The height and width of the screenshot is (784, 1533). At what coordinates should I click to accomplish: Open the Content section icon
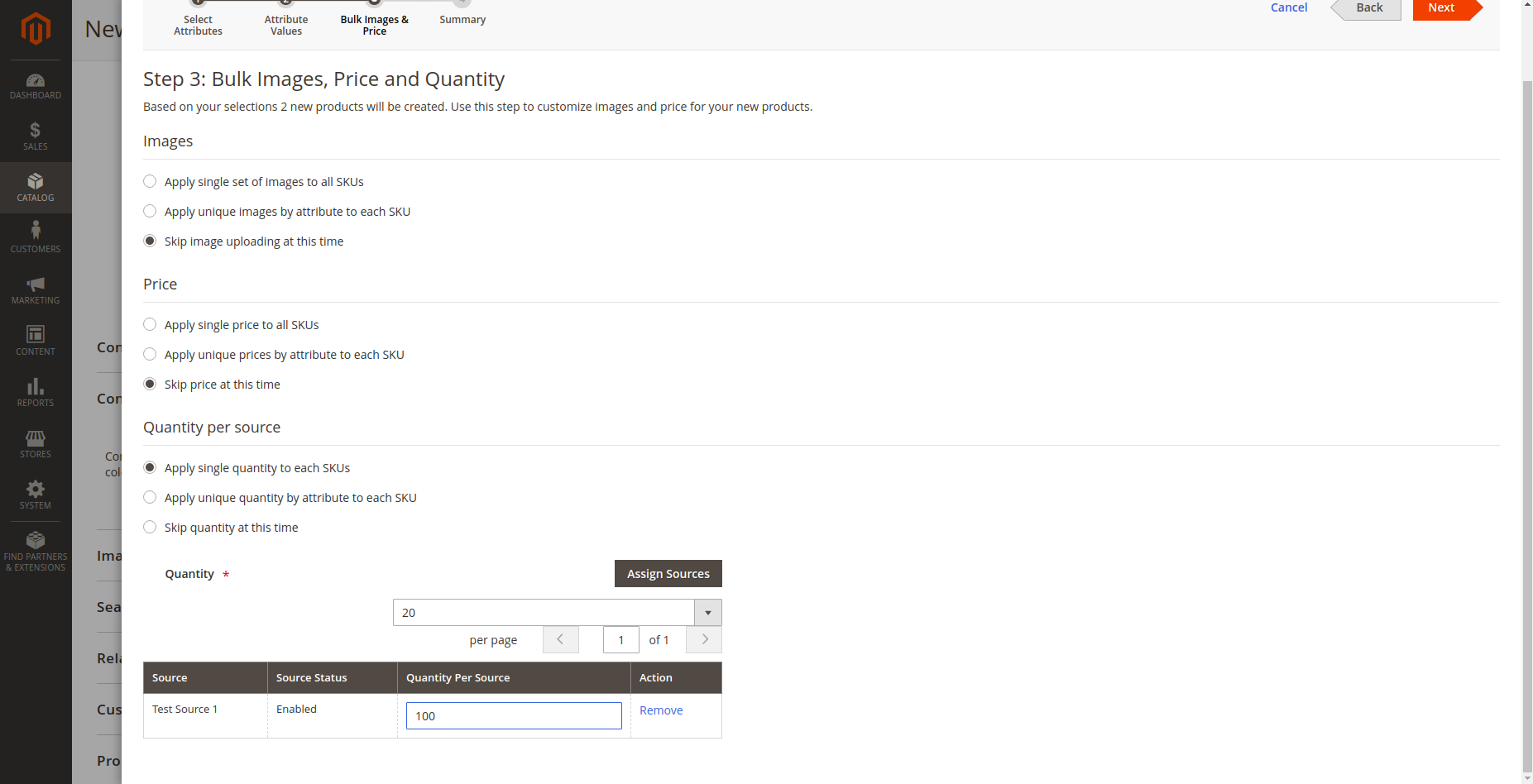point(35,340)
